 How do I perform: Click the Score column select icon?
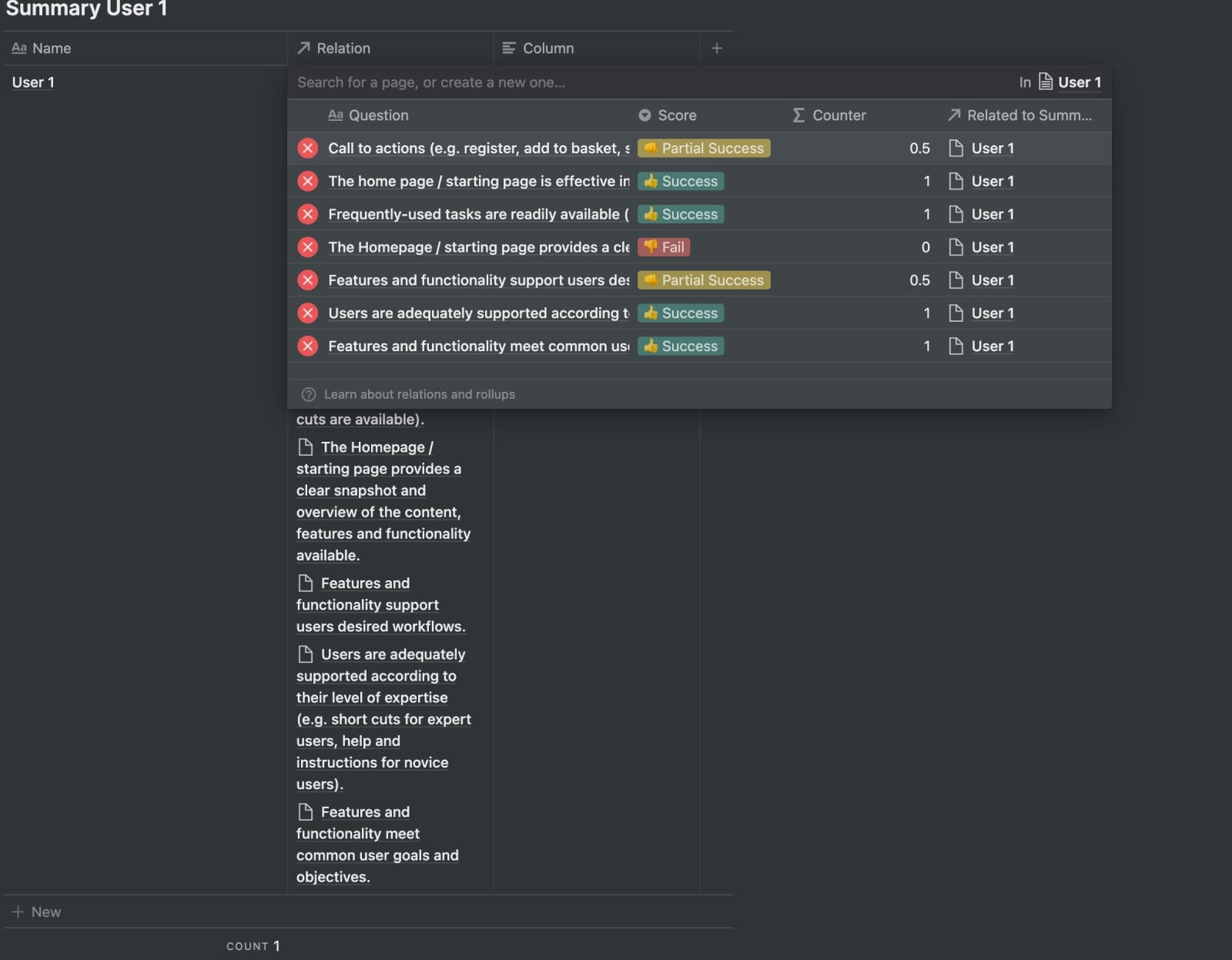(x=645, y=115)
